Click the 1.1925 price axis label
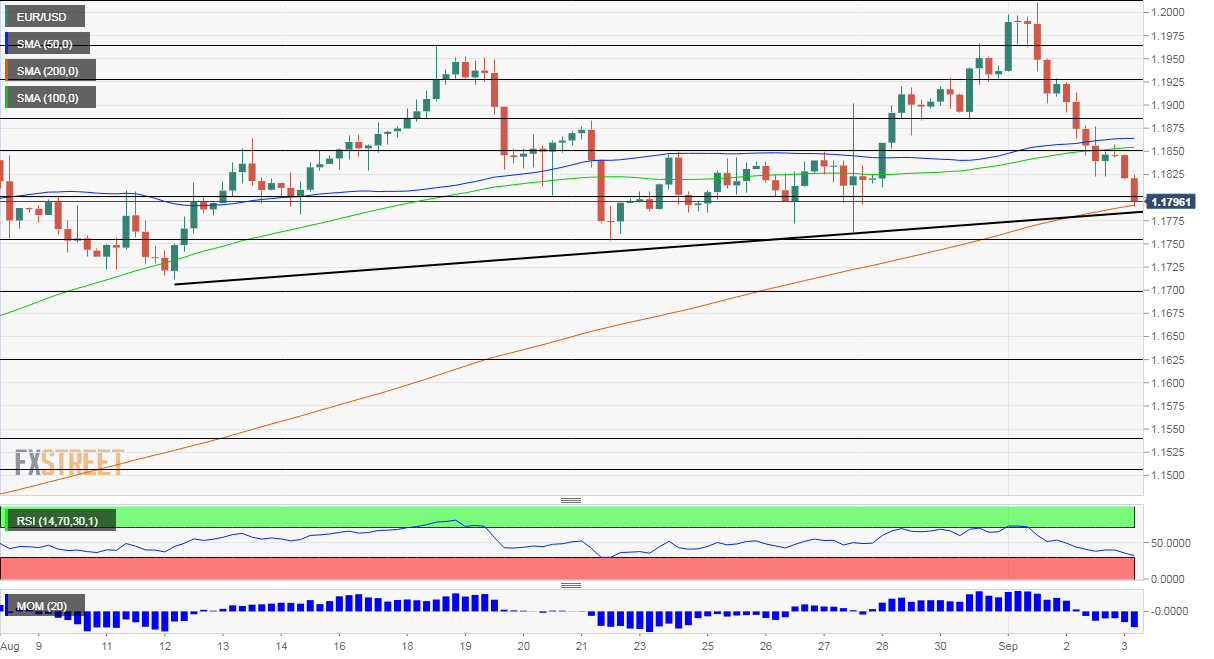 click(1168, 82)
